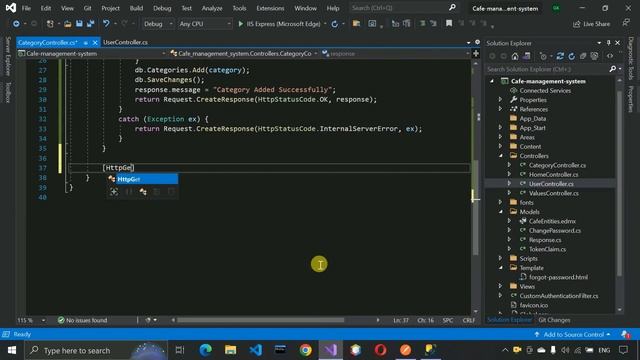
Task: Open the Any CPU platform dropdown
Action: [x=205, y=24]
